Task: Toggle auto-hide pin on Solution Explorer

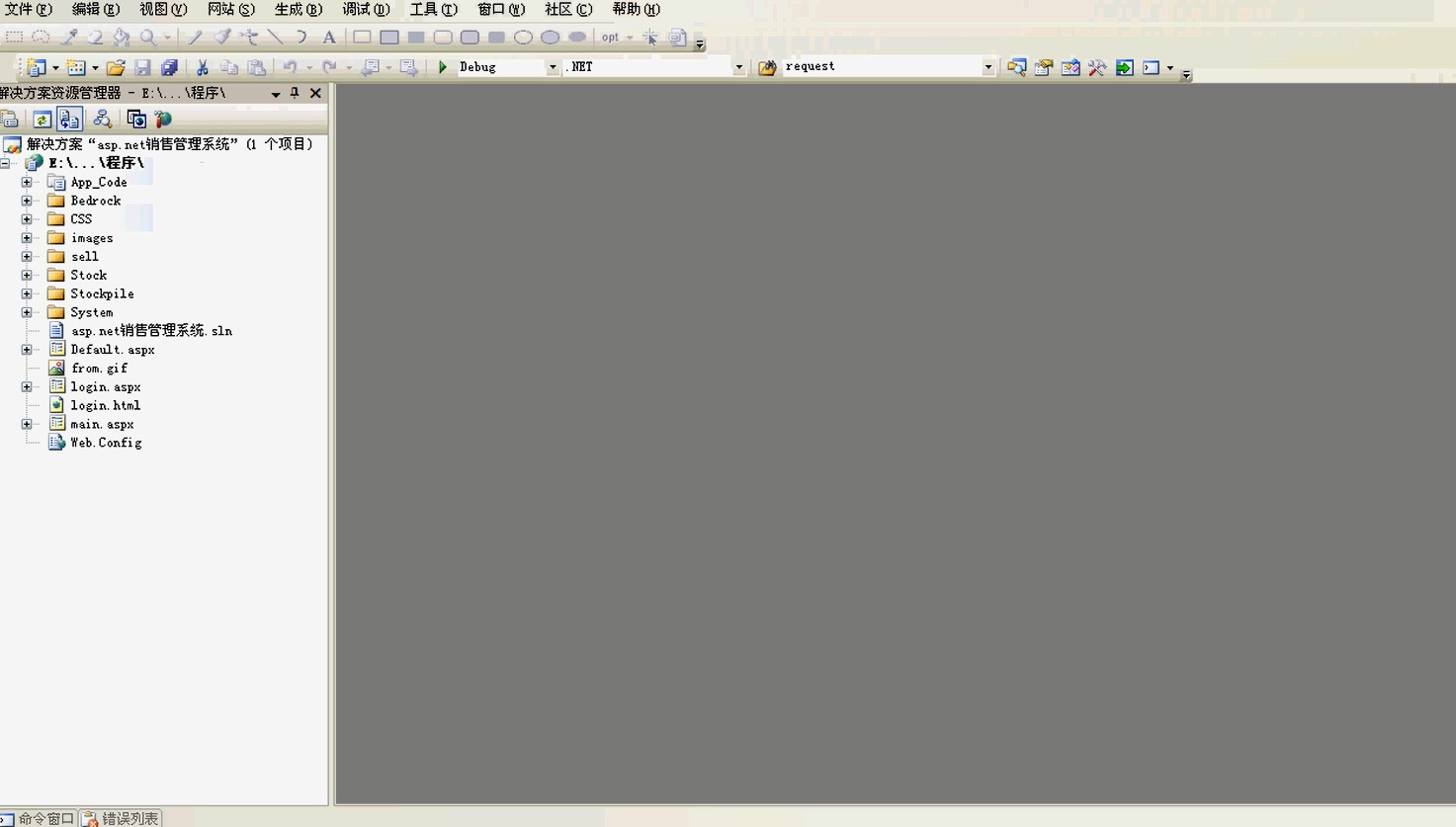Action: coord(295,93)
